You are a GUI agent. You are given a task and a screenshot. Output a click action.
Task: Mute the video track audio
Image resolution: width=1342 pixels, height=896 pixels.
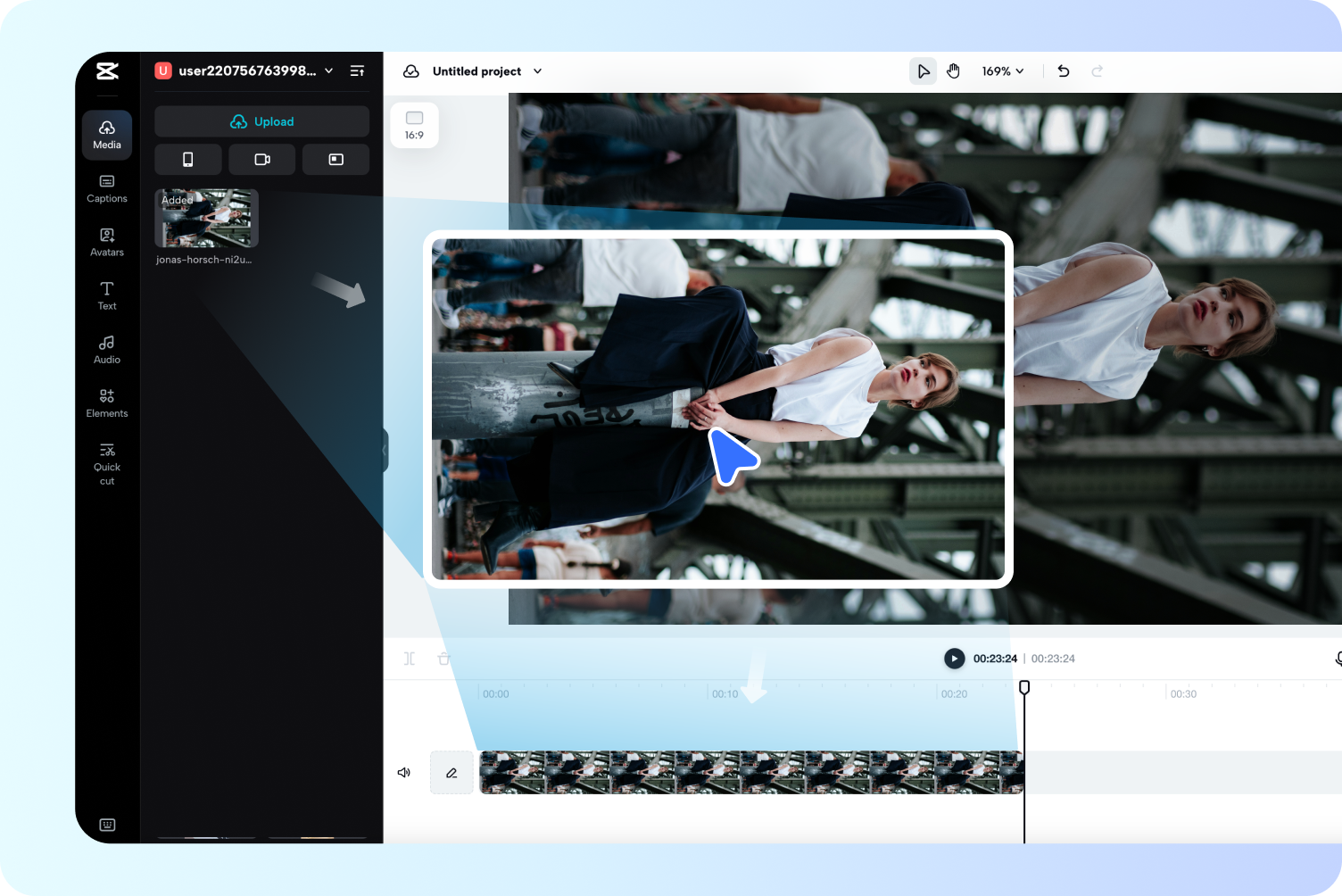(404, 772)
